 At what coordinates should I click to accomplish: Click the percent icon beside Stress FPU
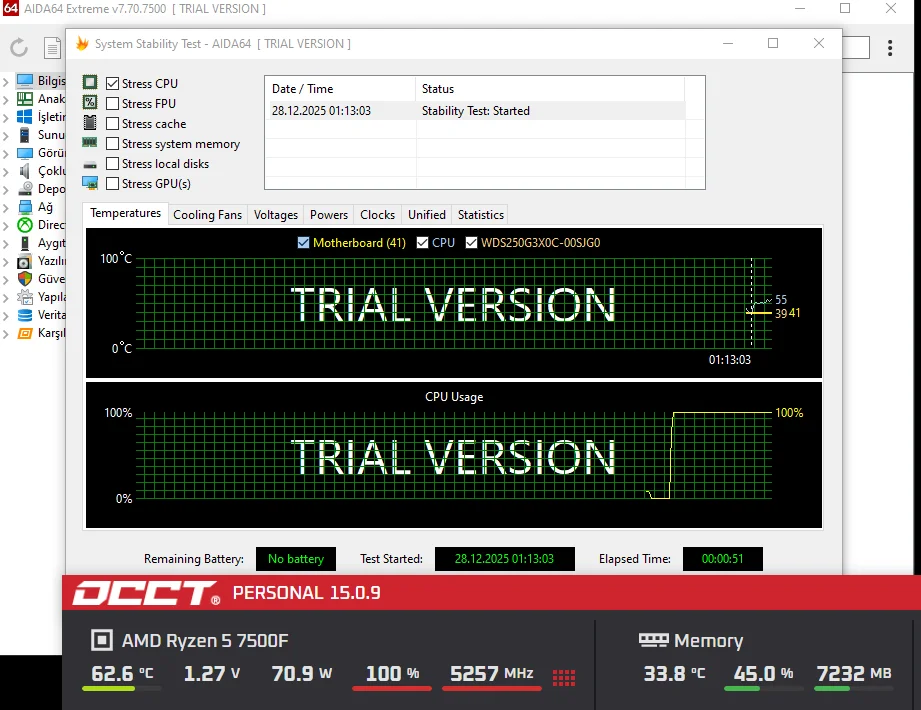click(x=90, y=102)
